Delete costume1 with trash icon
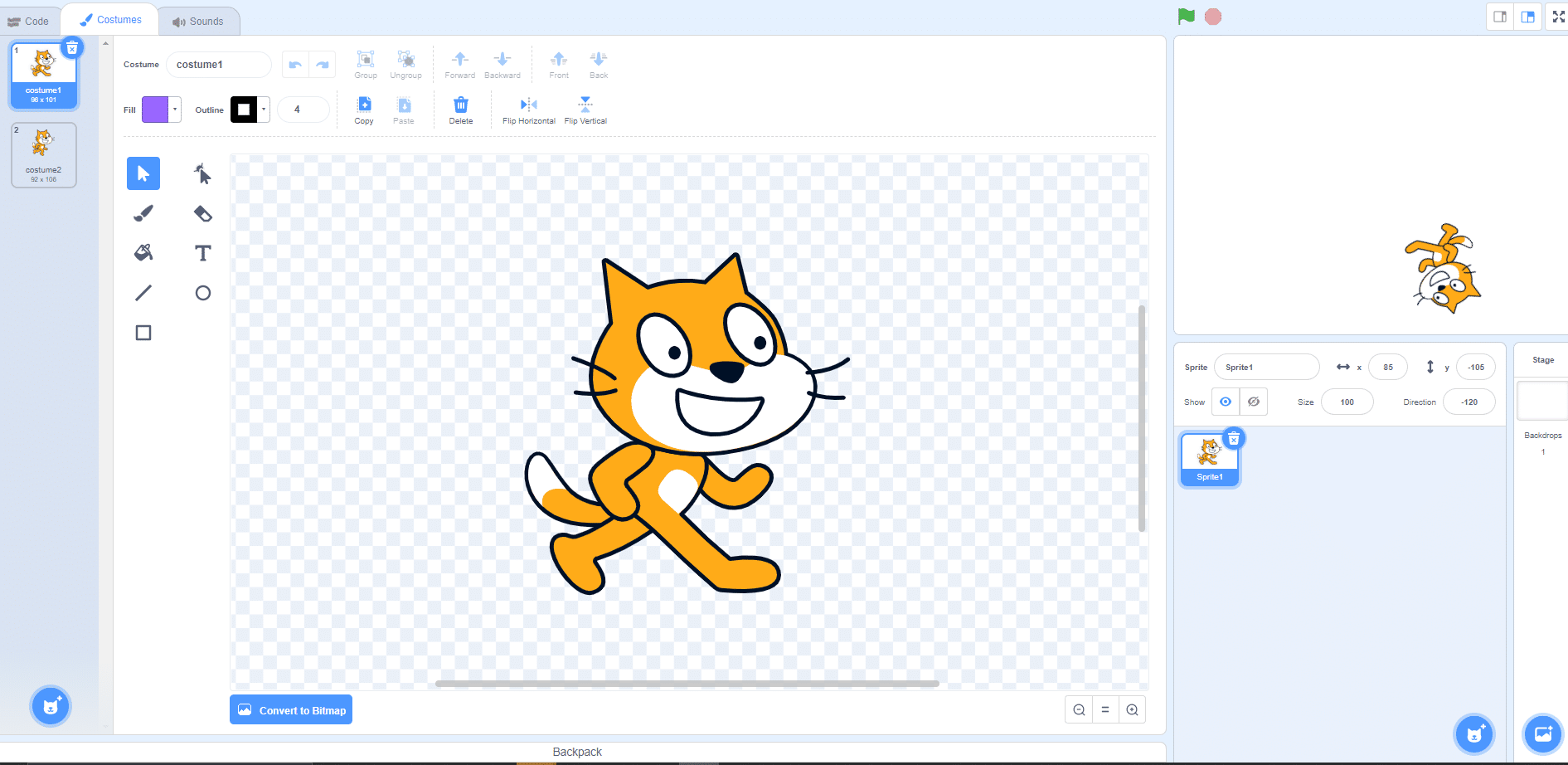Image resolution: width=1568 pixels, height=765 pixels. (x=72, y=48)
